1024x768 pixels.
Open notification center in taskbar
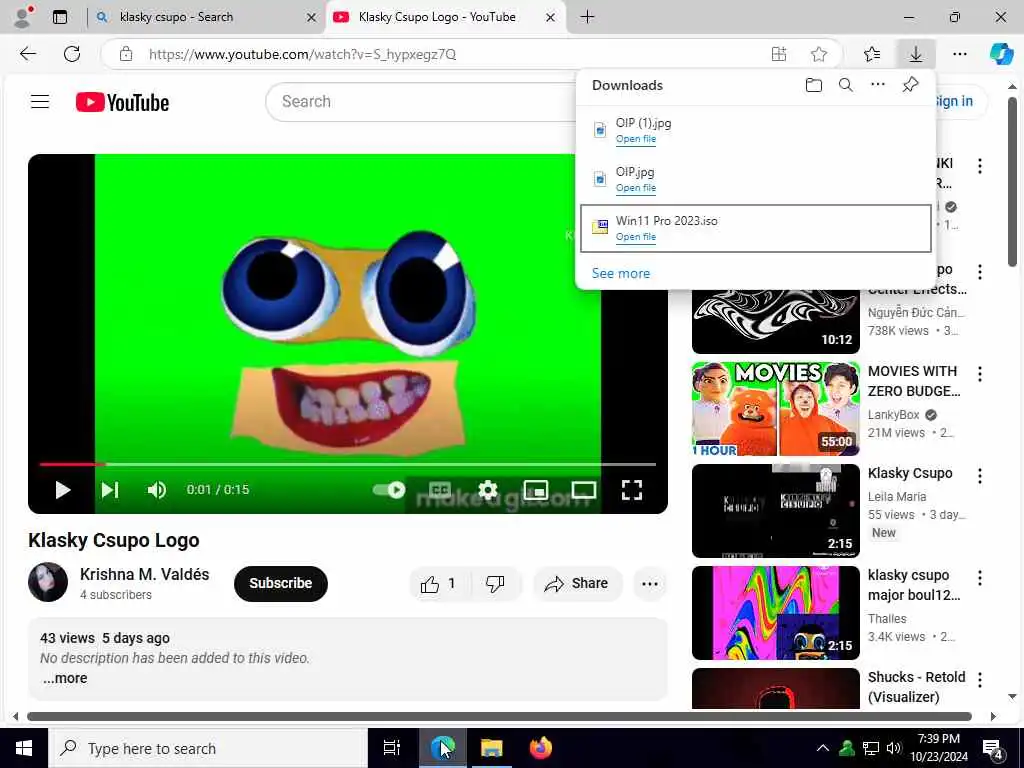pyautogui.click(x=993, y=749)
